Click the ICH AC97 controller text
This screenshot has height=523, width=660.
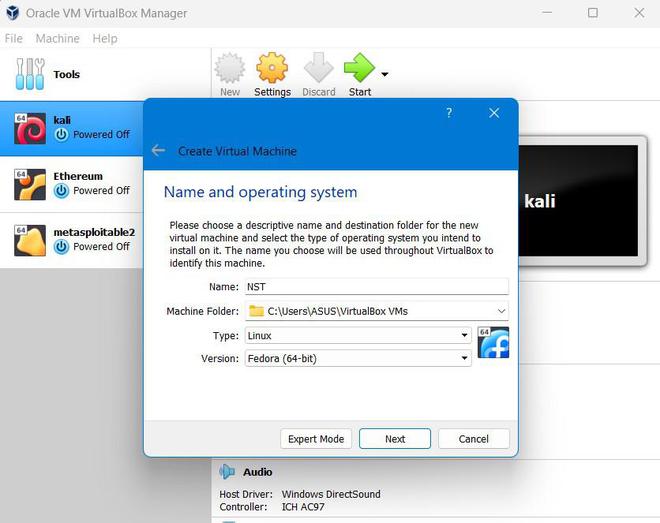pos(303,507)
